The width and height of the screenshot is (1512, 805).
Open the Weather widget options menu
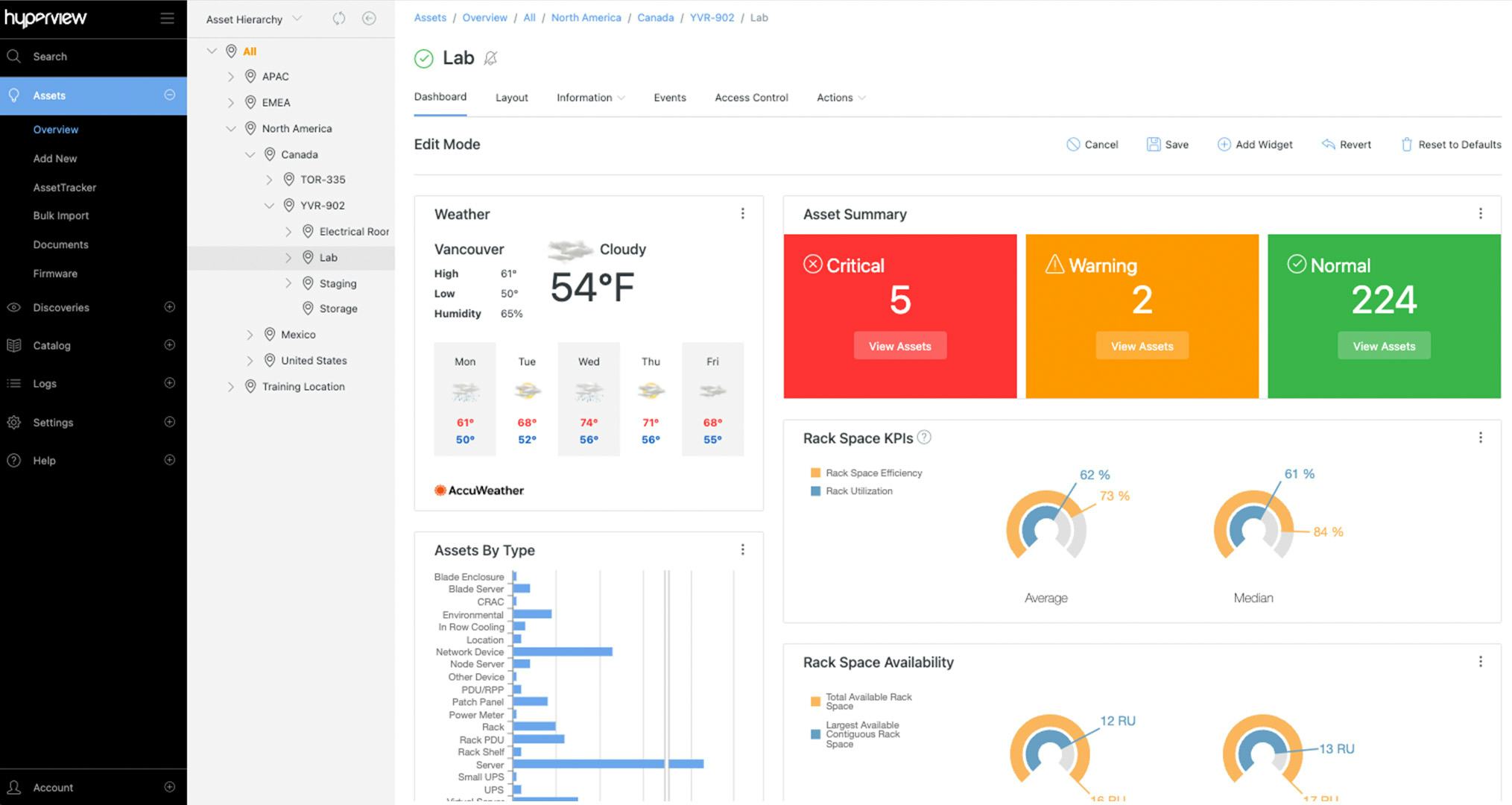pos(742,213)
